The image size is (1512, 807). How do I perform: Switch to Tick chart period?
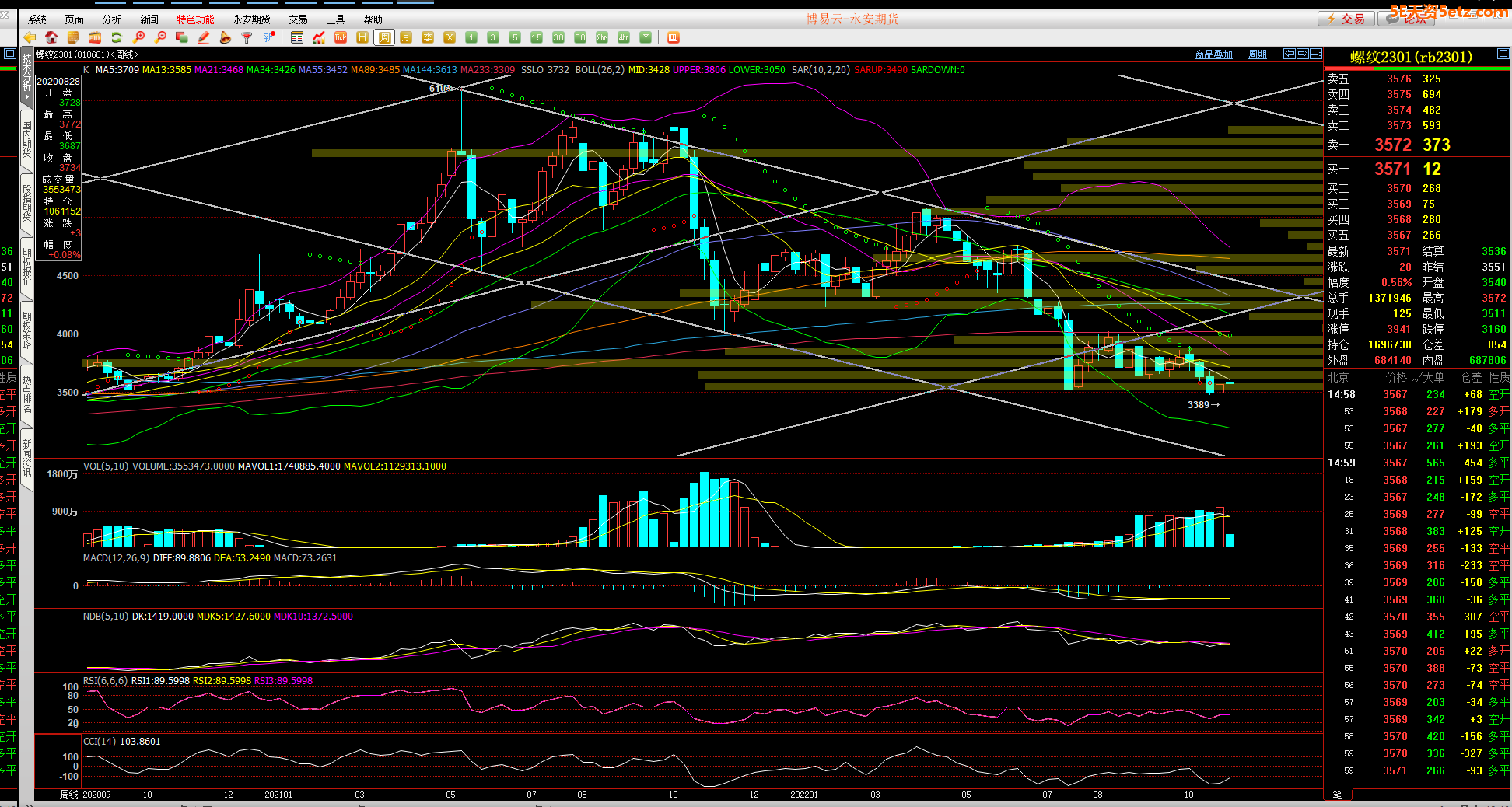(x=341, y=37)
